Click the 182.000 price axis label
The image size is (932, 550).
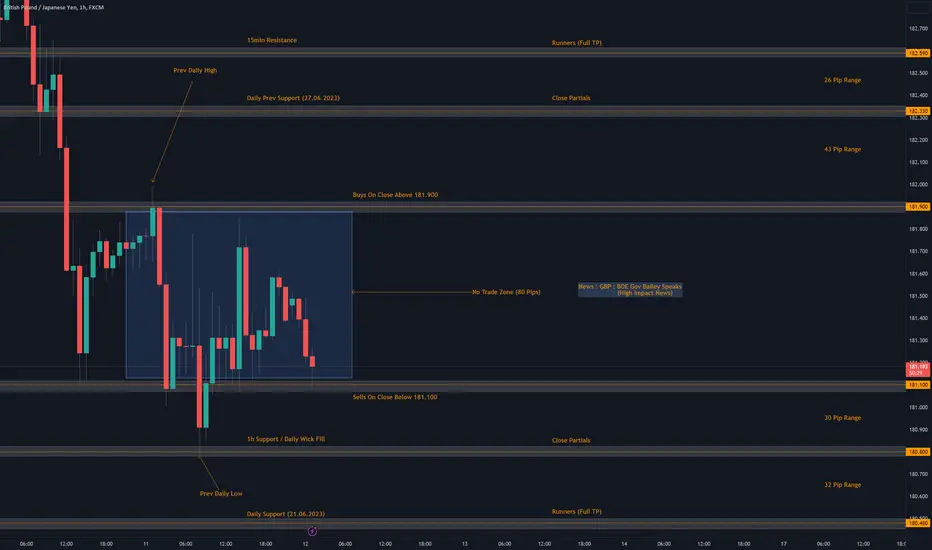click(918, 184)
